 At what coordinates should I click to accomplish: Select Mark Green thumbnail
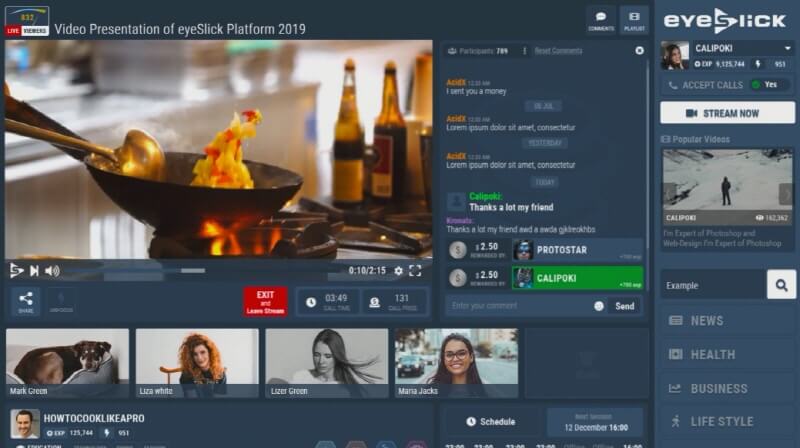67,363
